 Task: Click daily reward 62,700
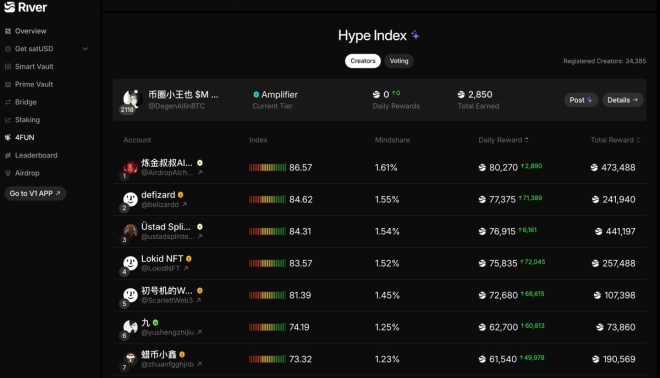coord(503,327)
